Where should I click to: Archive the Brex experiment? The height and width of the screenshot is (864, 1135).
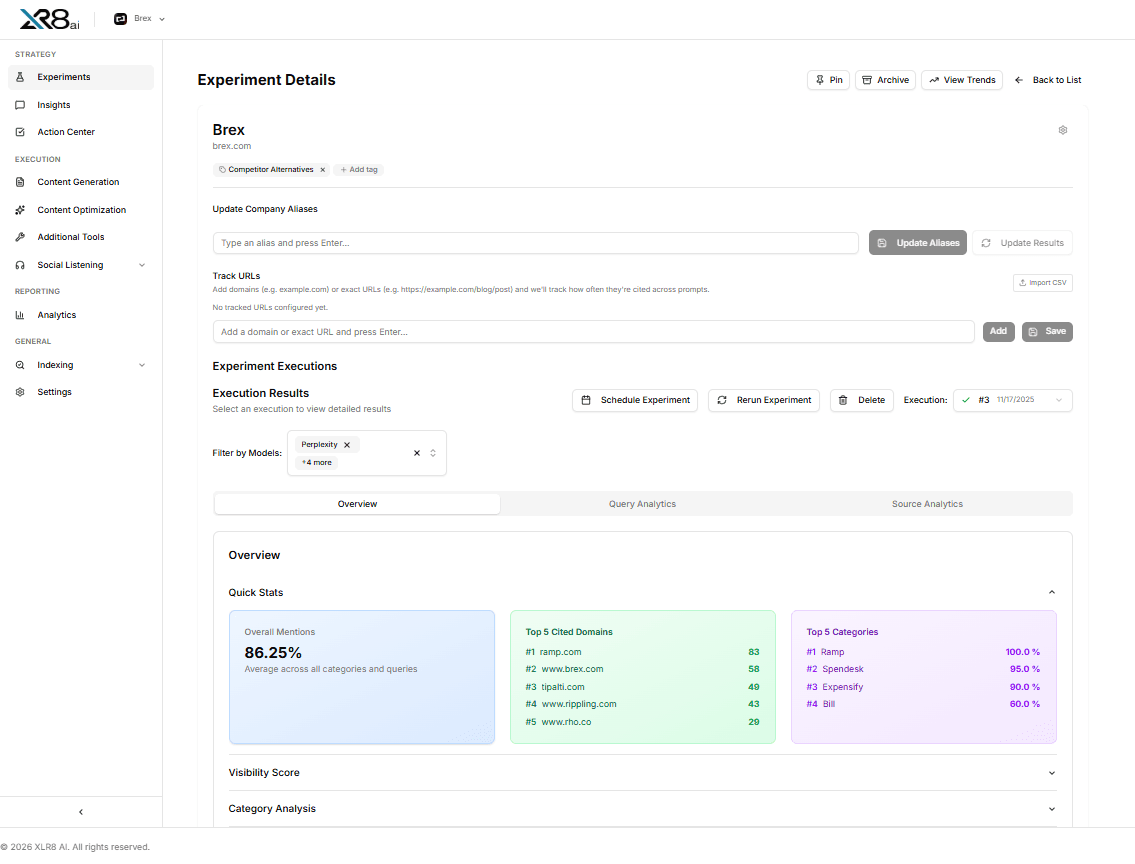[884, 79]
